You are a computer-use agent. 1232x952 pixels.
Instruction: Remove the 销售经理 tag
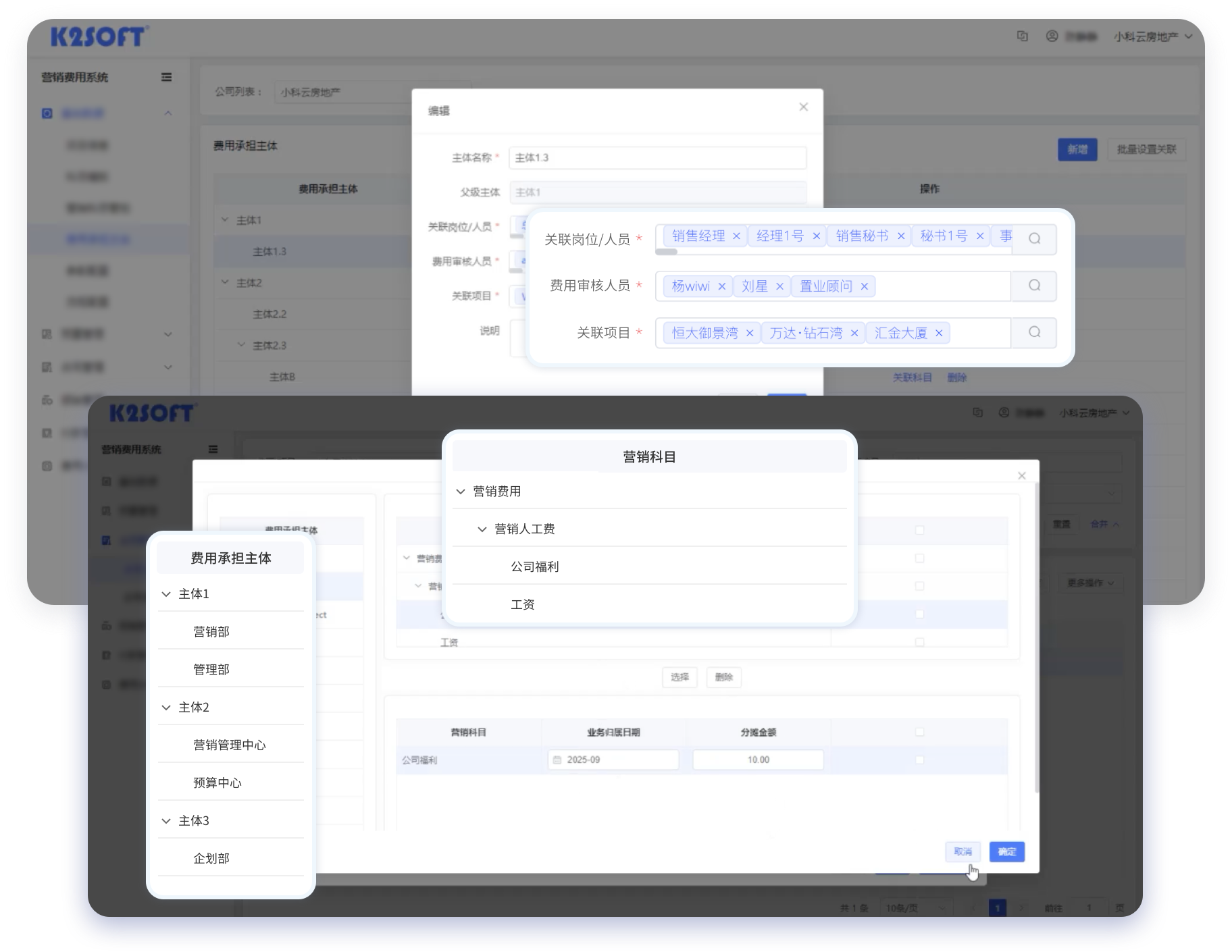[736, 236]
